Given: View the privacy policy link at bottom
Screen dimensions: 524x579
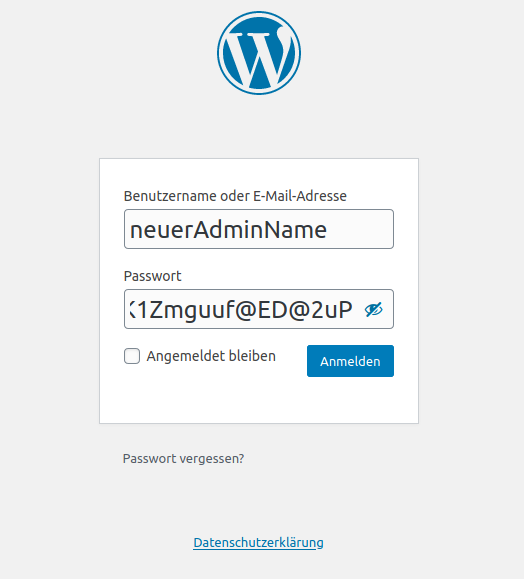Looking at the screenshot, I should [x=258, y=542].
